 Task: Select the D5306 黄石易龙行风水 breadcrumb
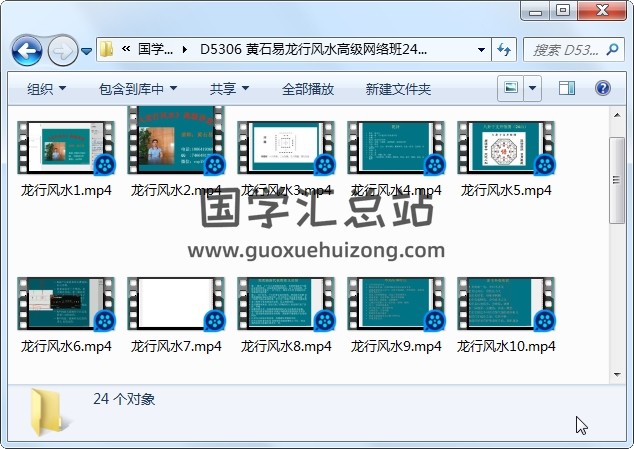tap(313, 49)
